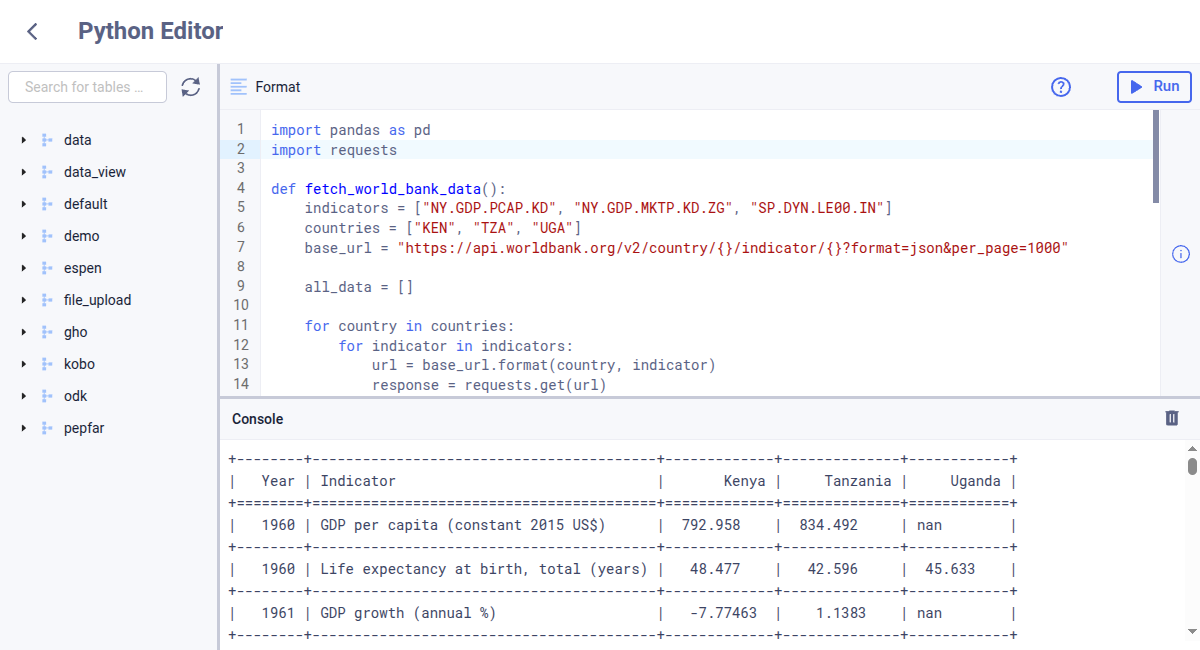Image resolution: width=1200 pixels, height=650 pixels.
Task: Click the search for tables field
Action: [87, 87]
